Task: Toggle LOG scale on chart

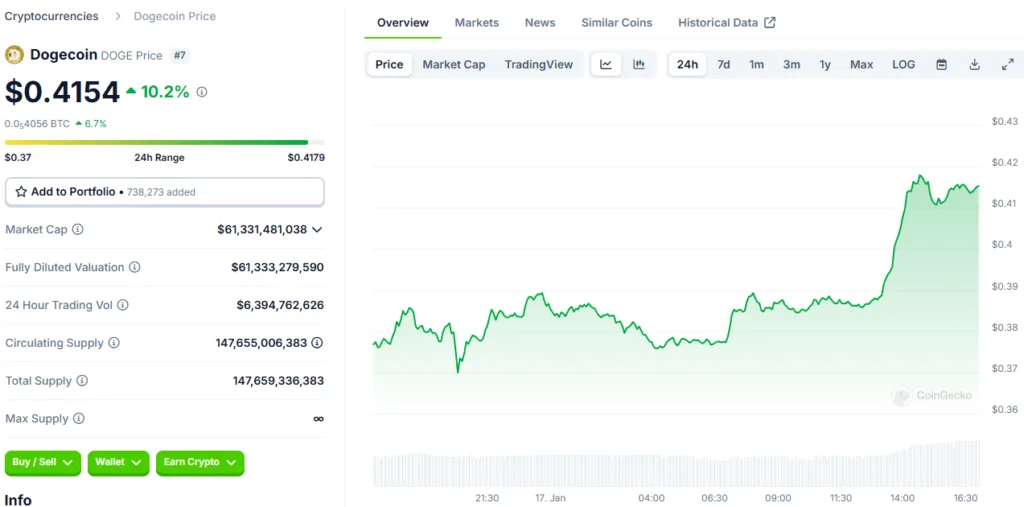Action: tap(903, 64)
